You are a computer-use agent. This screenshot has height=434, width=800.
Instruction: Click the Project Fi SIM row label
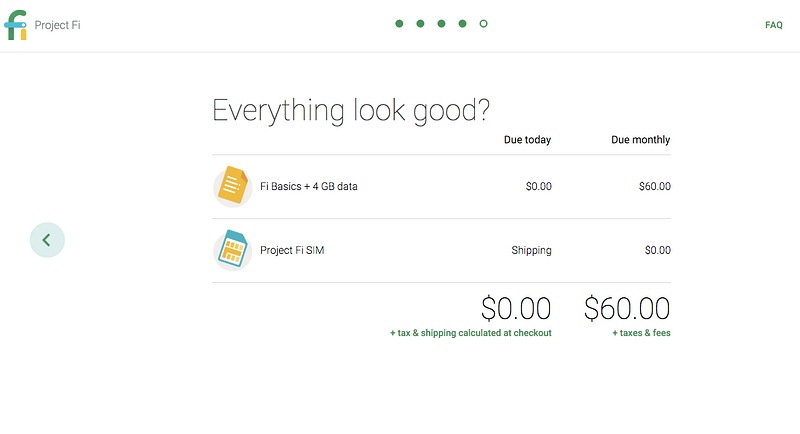coord(292,250)
